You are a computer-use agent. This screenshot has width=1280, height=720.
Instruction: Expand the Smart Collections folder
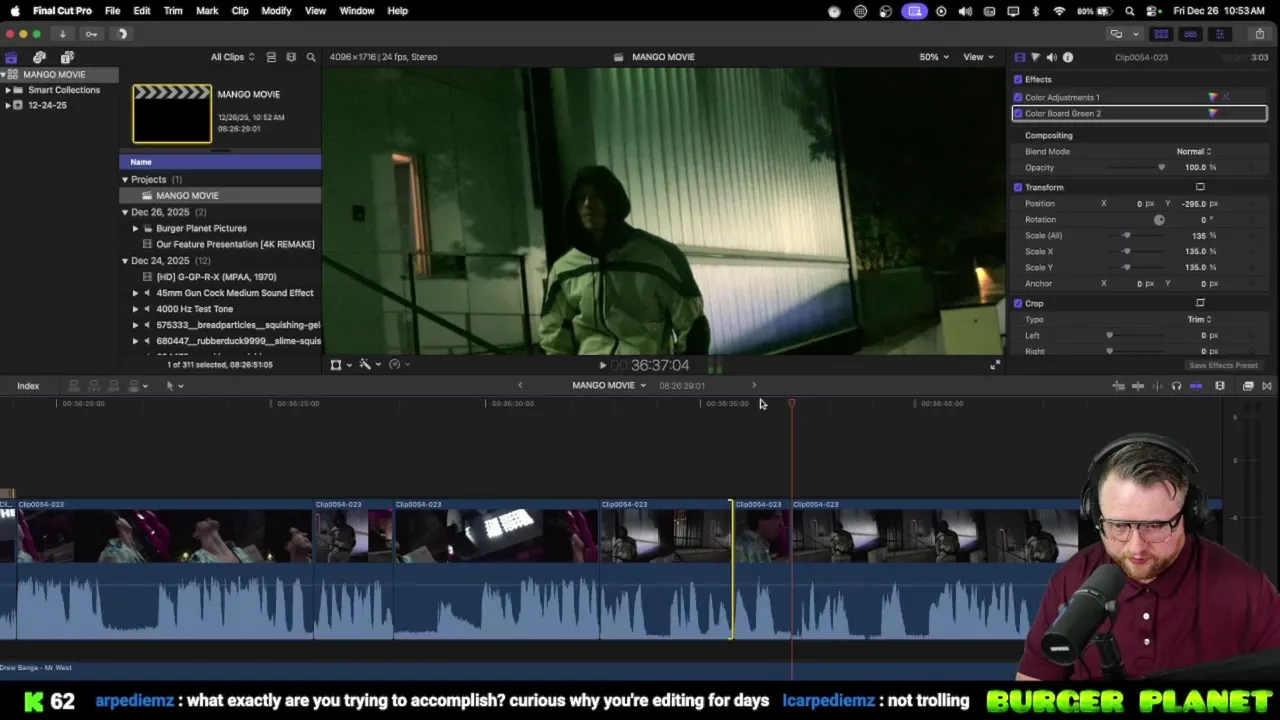tap(8, 90)
